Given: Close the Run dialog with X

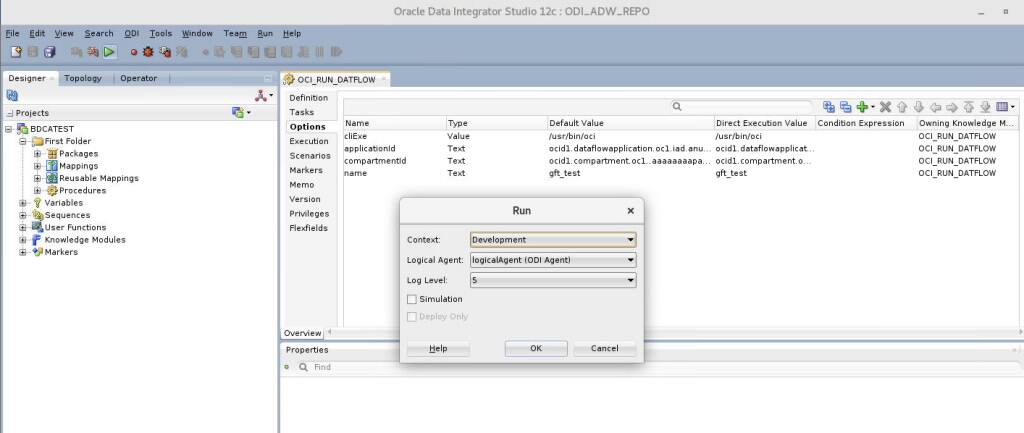Looking at the screenshot, I should coord(630,211).
